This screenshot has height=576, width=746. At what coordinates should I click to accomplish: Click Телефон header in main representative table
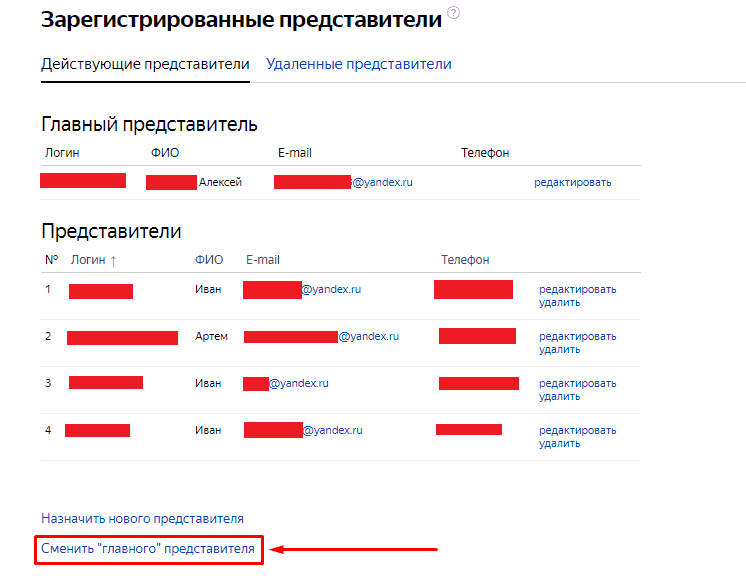(485, 153)
